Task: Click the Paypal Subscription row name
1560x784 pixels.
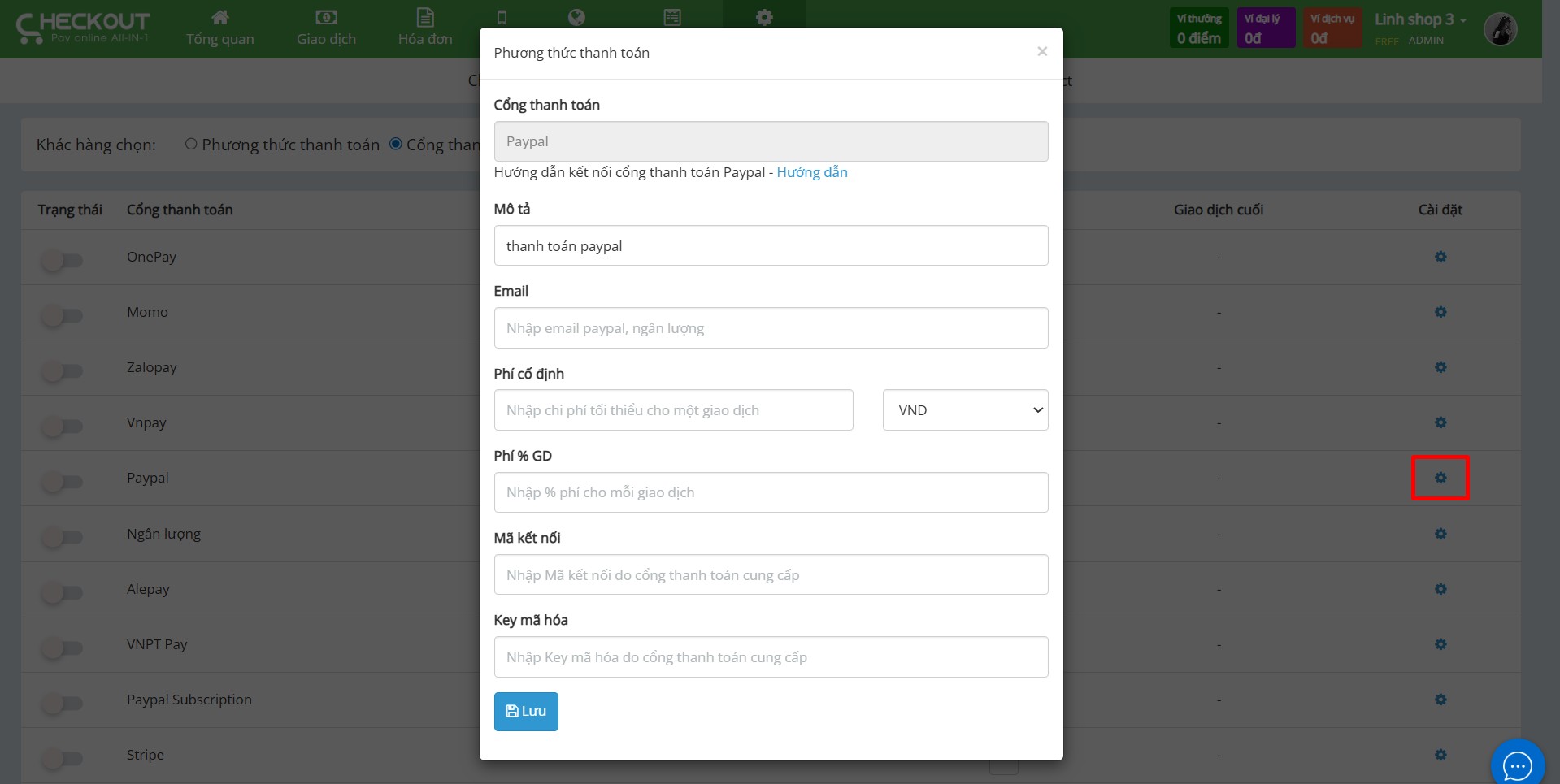Action: tap(189, 700)
